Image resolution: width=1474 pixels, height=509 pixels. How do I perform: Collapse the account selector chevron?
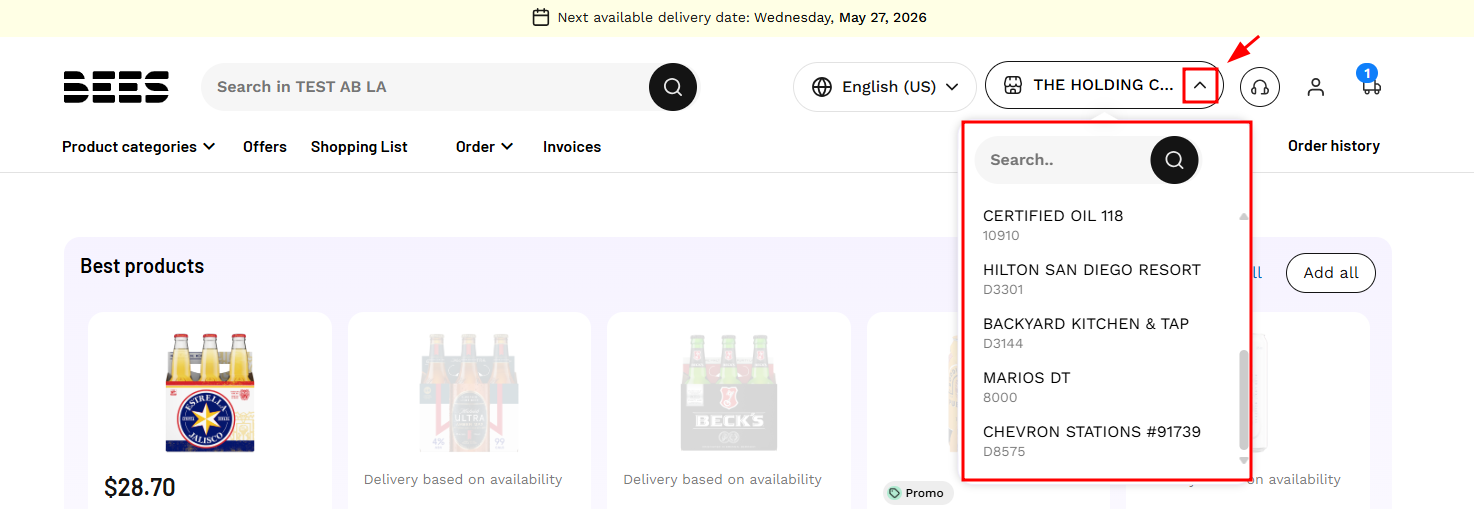(x=1200, y=86)
